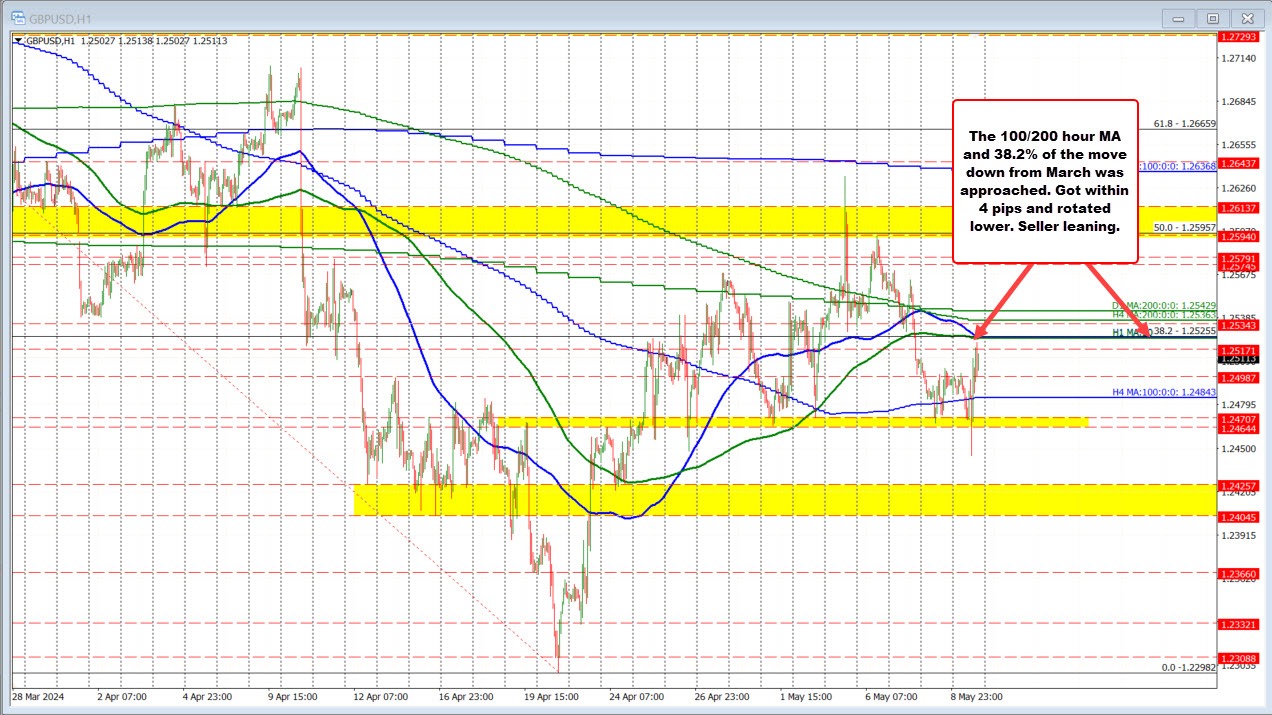Select the H4 MA:100:0:0: 1.24843 label
This screenshot has width=1272, height=715.
1164,393
